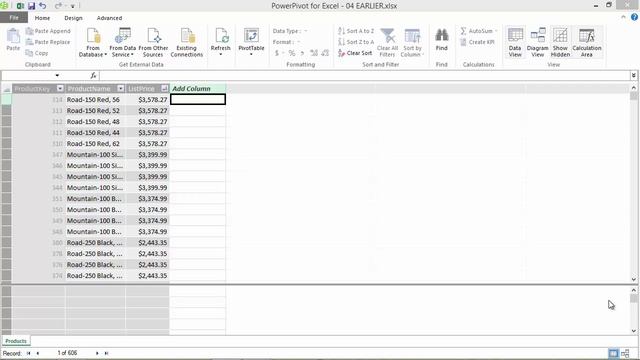Switch to diagram view icon in status bar
This screenshot has height=360, width=640.
pyautogui.click(x=625, y=353)
